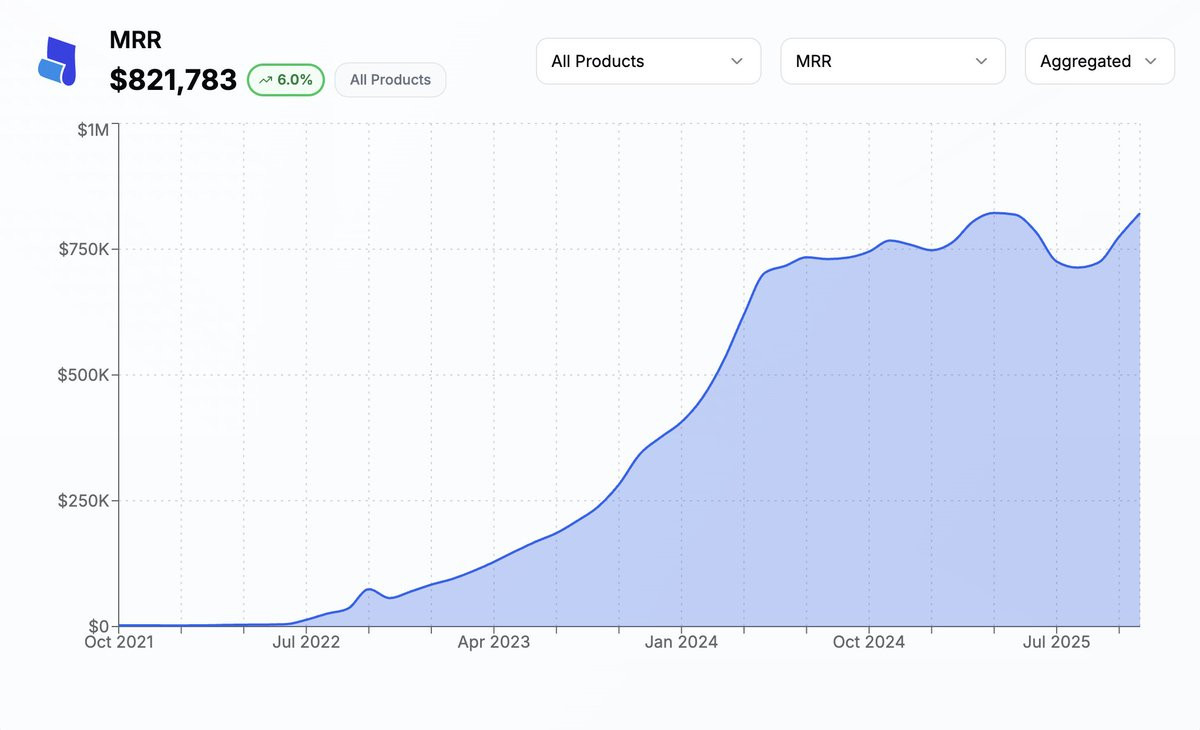Click the $500K y-axis label
Screen dimensions: 1200x730
pyautogui.click(x=85, y=375)
